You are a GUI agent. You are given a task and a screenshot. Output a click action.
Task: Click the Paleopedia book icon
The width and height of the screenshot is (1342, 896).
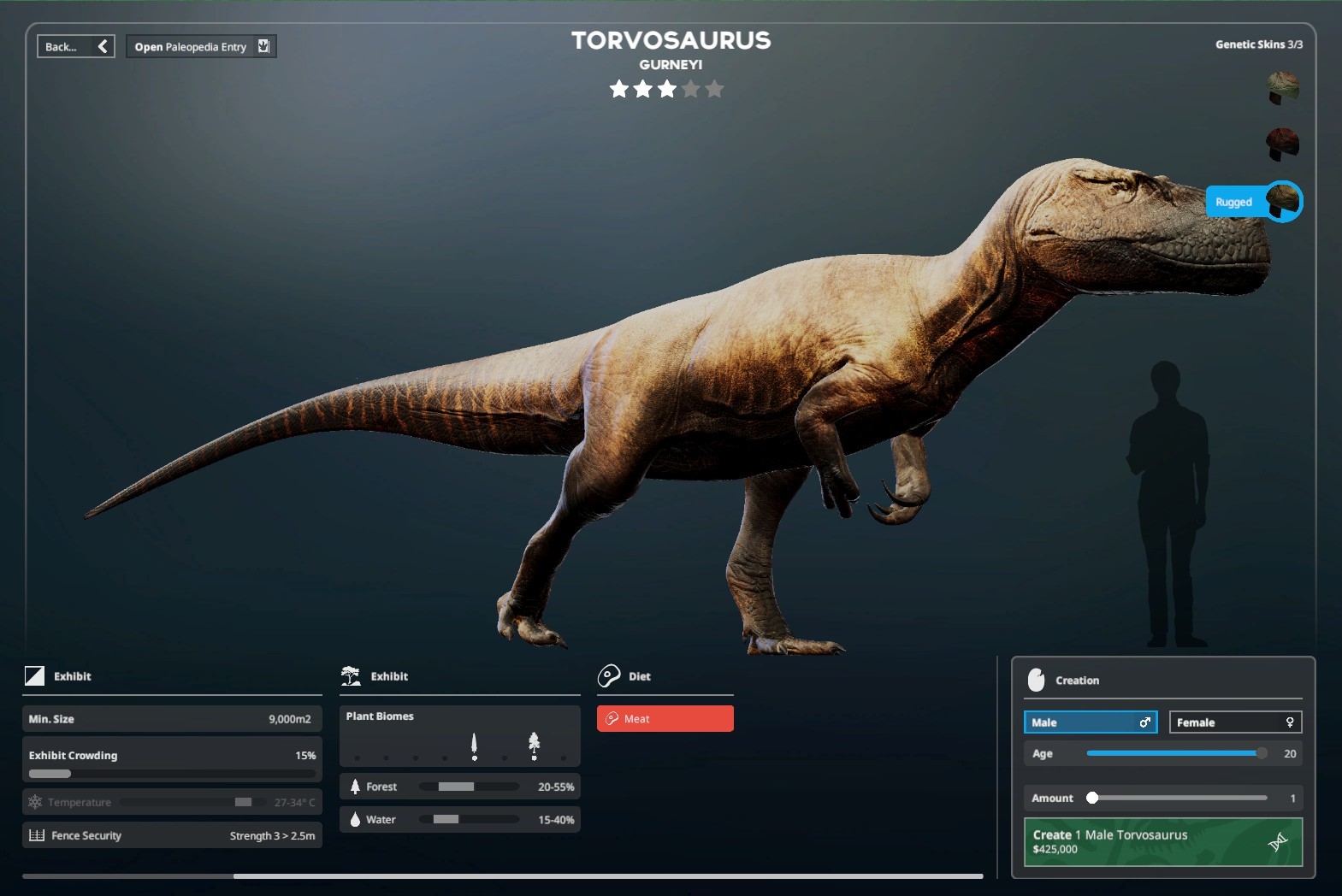(264, 46)
